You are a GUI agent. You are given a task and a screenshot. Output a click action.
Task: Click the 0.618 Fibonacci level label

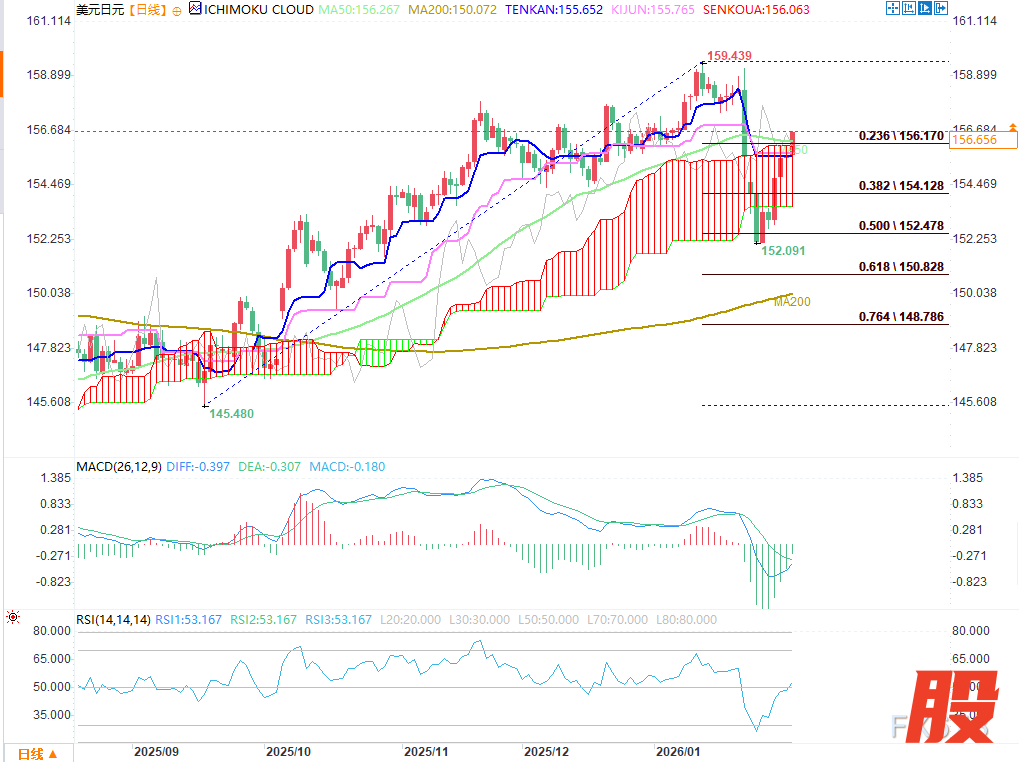tap(901, 267)
